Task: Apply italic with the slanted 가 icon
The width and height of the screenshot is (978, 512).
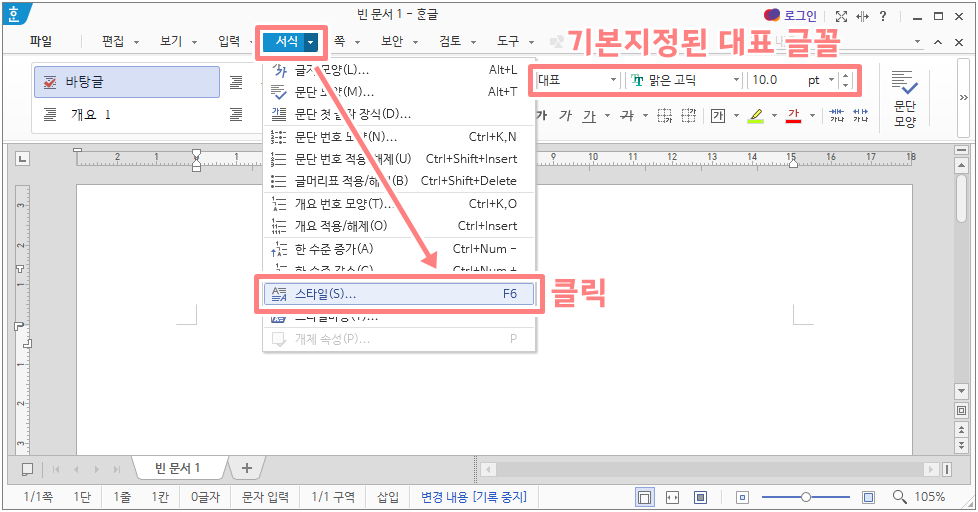Action: (x=565, y=115)
